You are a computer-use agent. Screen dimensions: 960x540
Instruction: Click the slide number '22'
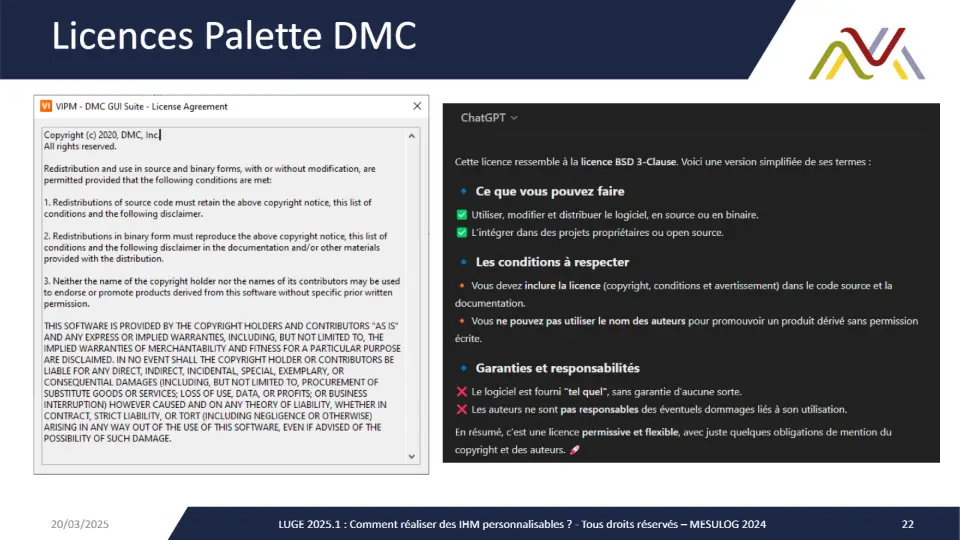pos(907,524)
